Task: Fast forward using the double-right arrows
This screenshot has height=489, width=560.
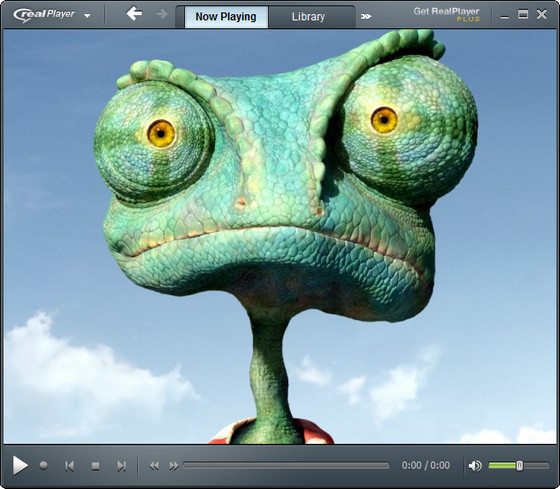Action: (174, 466)
